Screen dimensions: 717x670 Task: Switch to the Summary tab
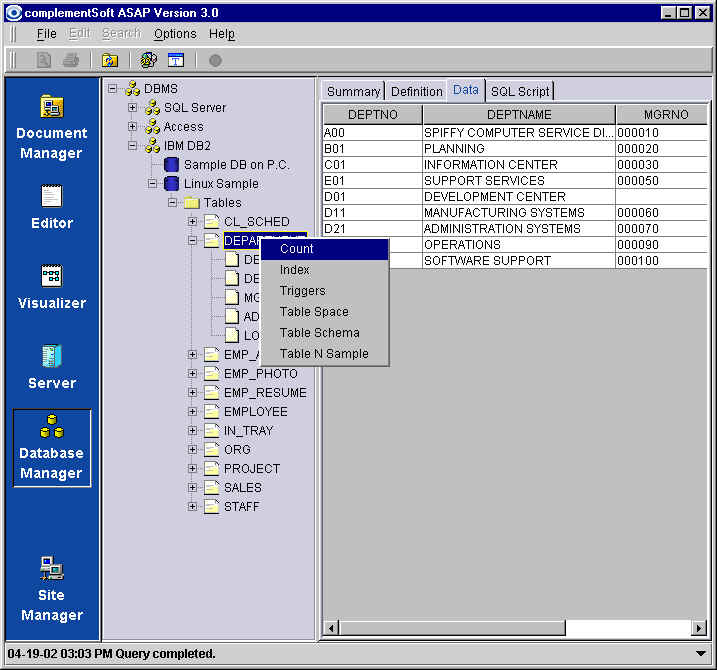point(353,91)
